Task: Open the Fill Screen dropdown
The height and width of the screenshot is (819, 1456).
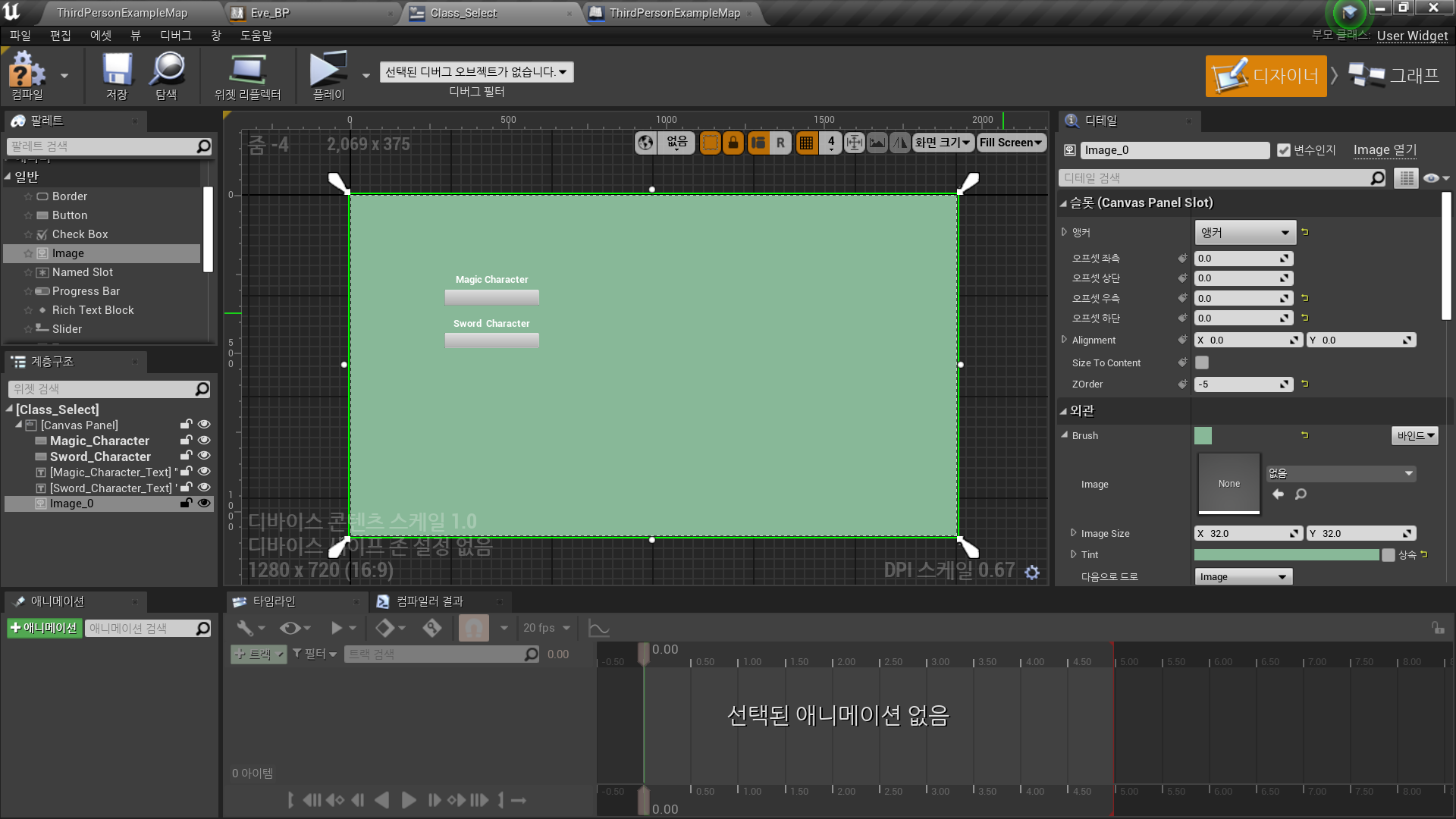Action: (x=1011, y=143)
